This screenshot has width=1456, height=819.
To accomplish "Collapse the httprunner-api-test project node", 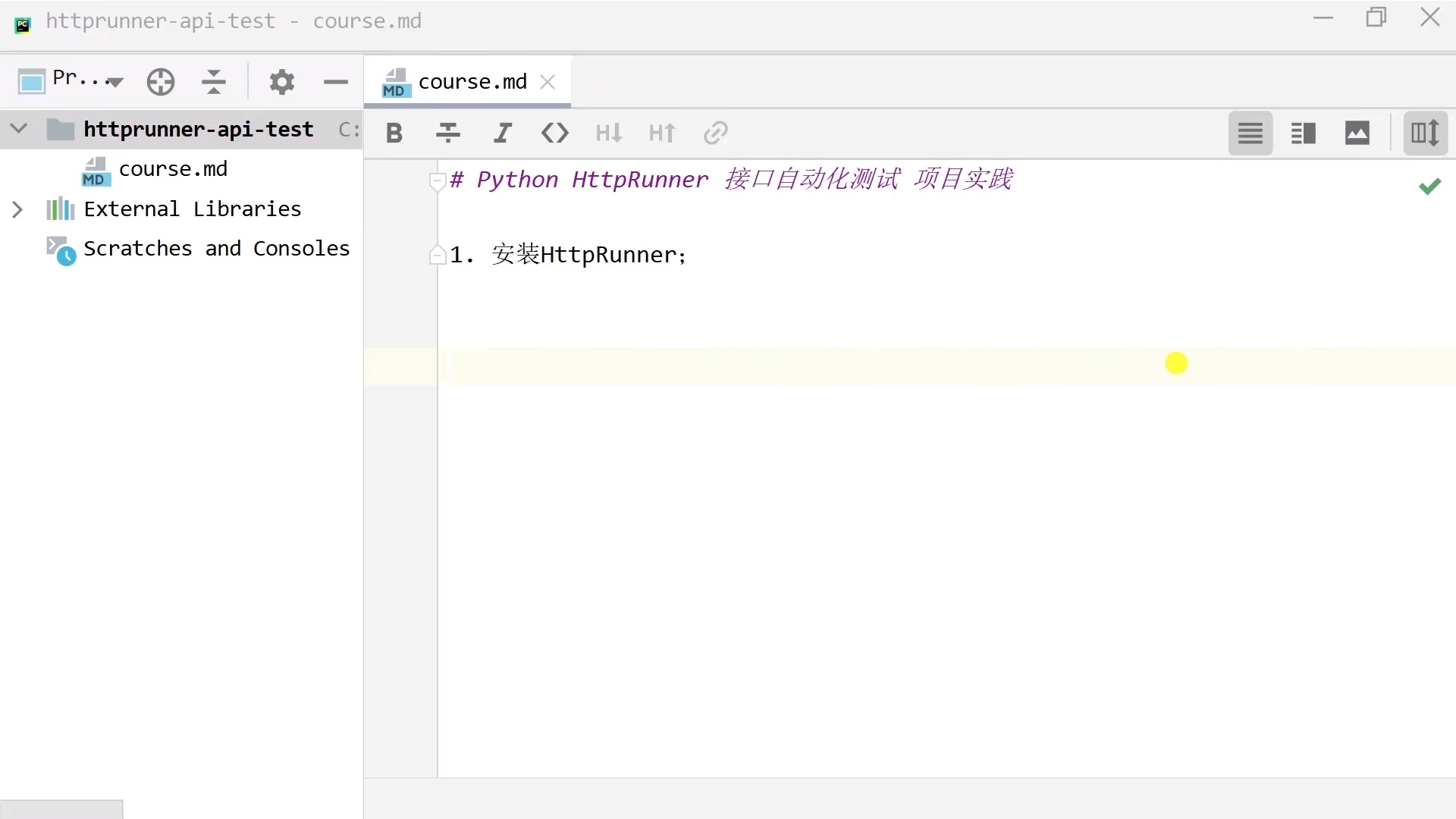I will [17, 129].
